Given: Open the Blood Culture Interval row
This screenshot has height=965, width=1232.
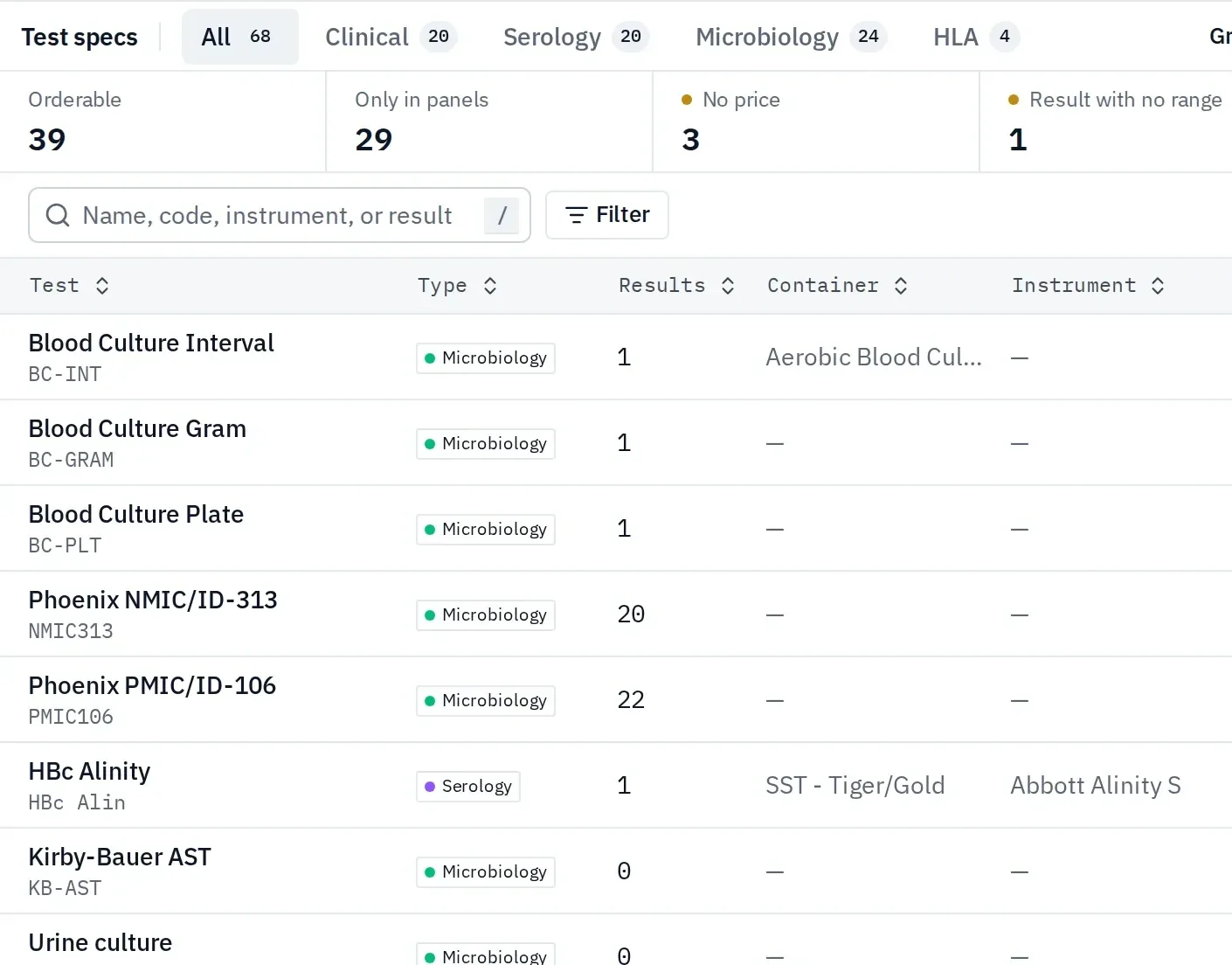Looking at the screenshot, I should [616, 358].
